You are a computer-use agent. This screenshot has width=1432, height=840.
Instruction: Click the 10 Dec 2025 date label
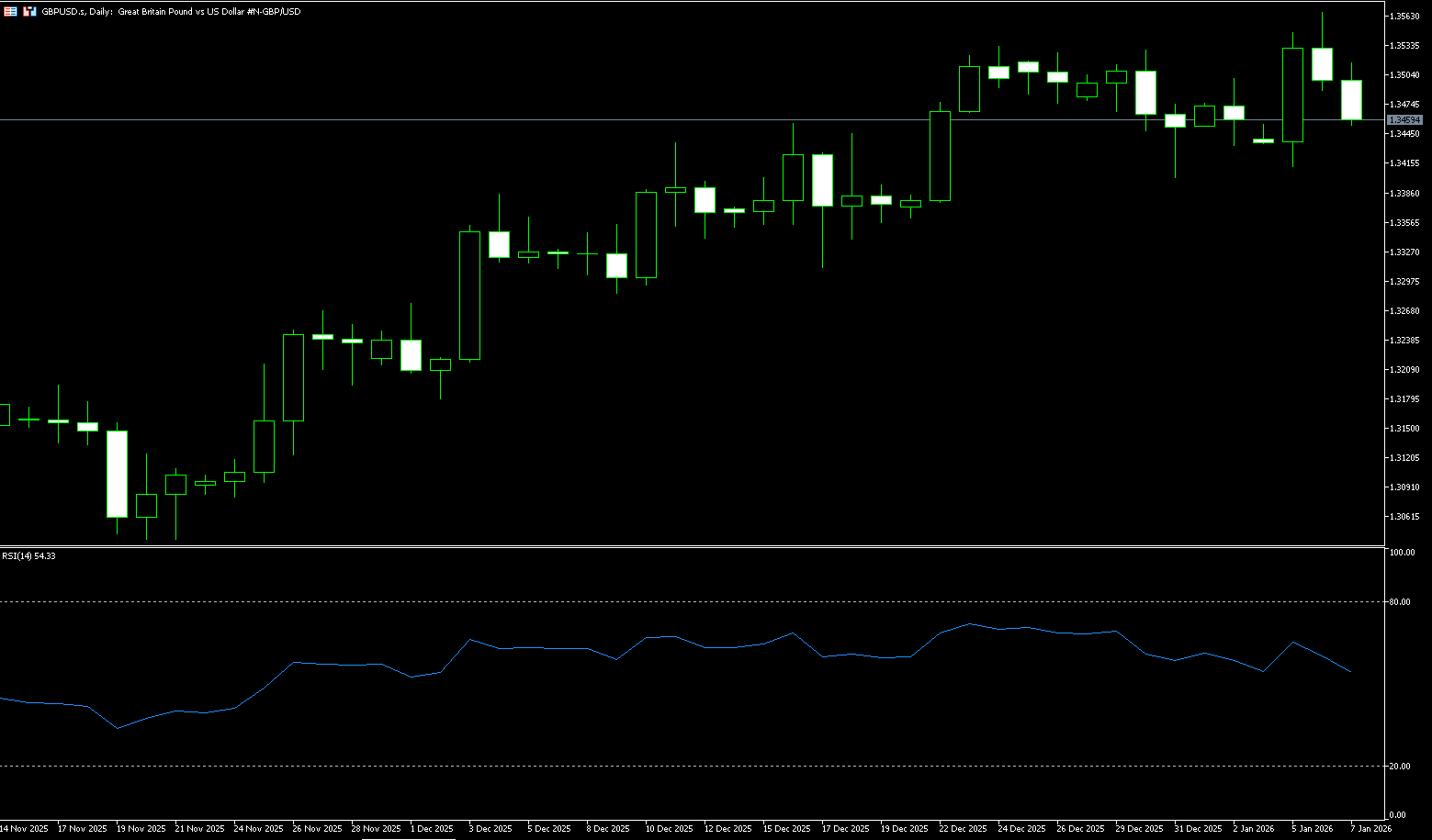coord(669,829)
